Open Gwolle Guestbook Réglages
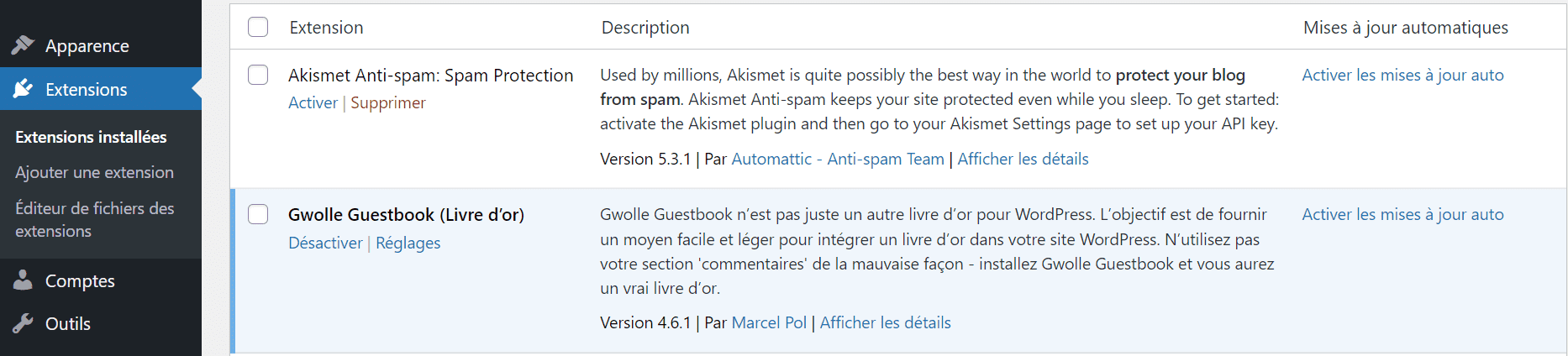The height and width of the screenshot is (356, 1568). click(408, 243)
